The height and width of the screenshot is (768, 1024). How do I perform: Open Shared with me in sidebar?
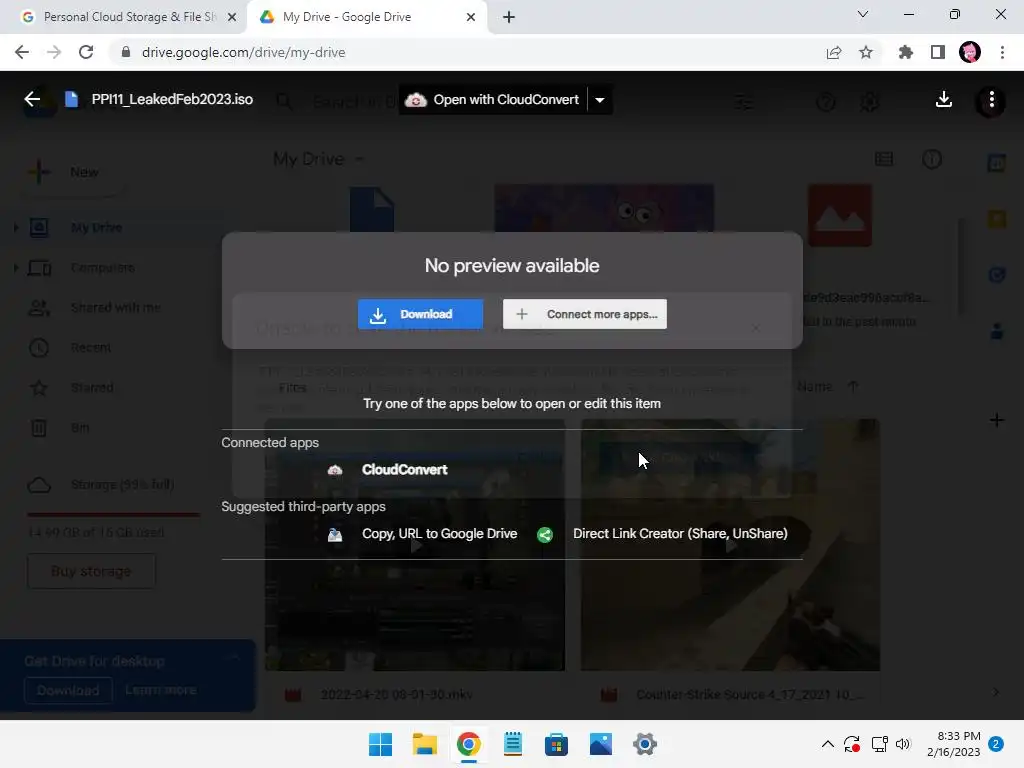tap(115, 308)
